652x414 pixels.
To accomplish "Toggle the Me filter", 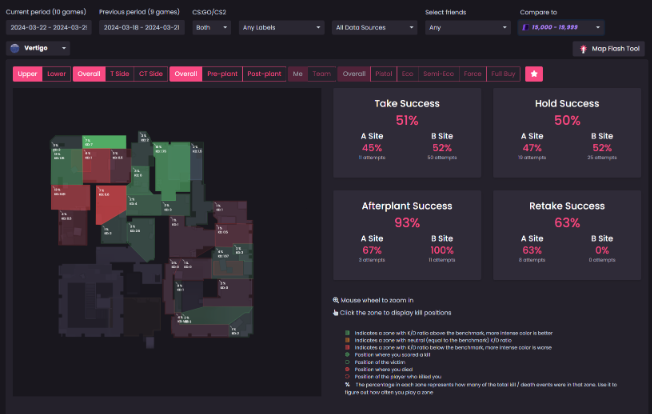I will tap(297, 74).
